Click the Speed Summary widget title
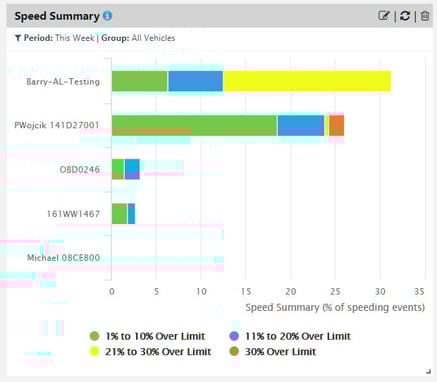 tap(57, 16)
